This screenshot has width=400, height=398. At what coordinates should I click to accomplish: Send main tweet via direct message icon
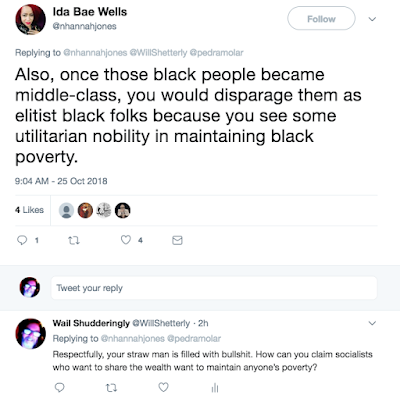[177, 240]
